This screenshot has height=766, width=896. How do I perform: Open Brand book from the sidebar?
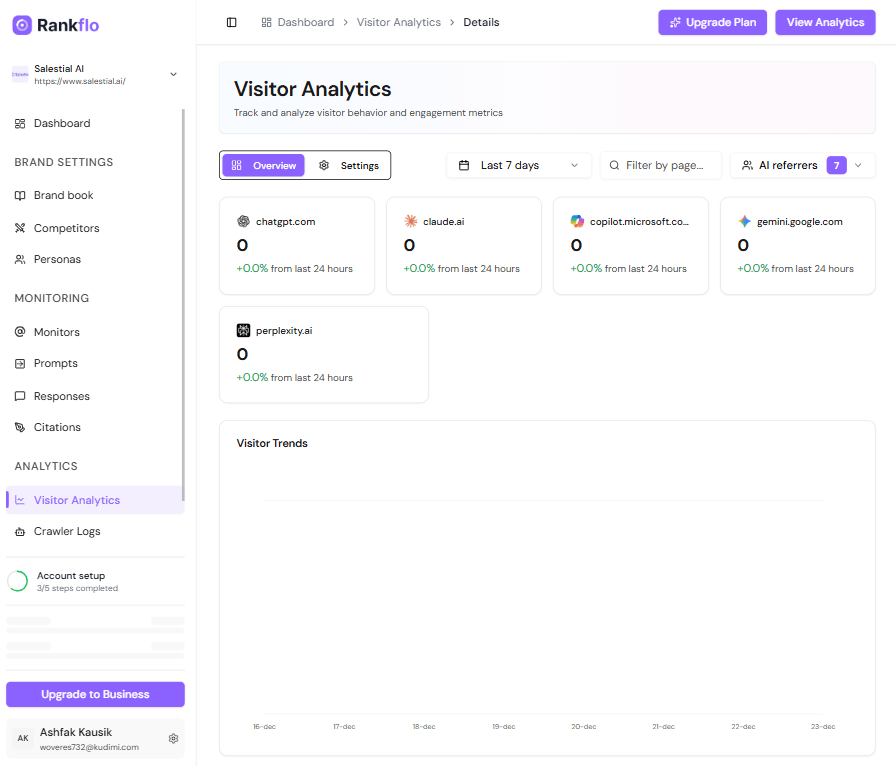(x=20, y=196)
